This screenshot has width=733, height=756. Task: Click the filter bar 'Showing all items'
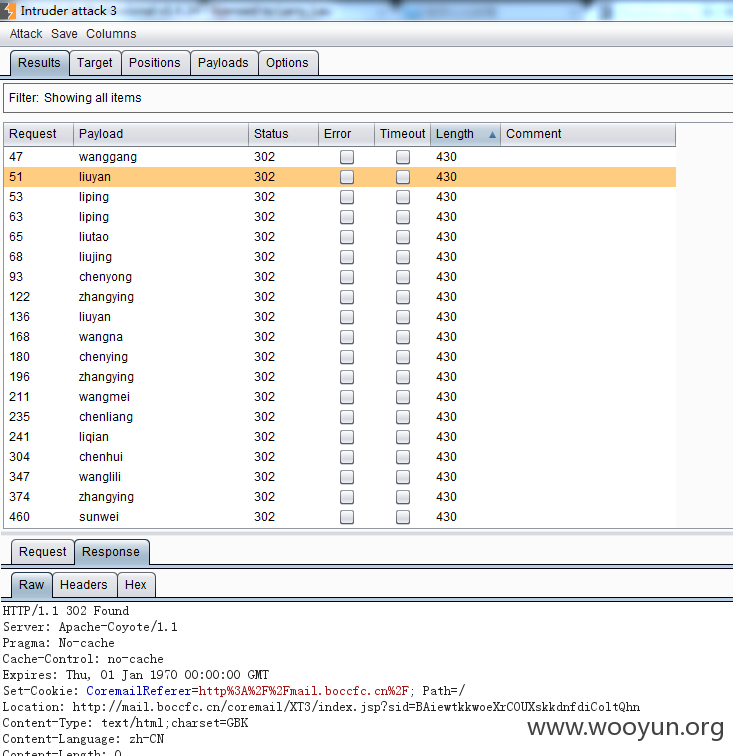point(368,98)
